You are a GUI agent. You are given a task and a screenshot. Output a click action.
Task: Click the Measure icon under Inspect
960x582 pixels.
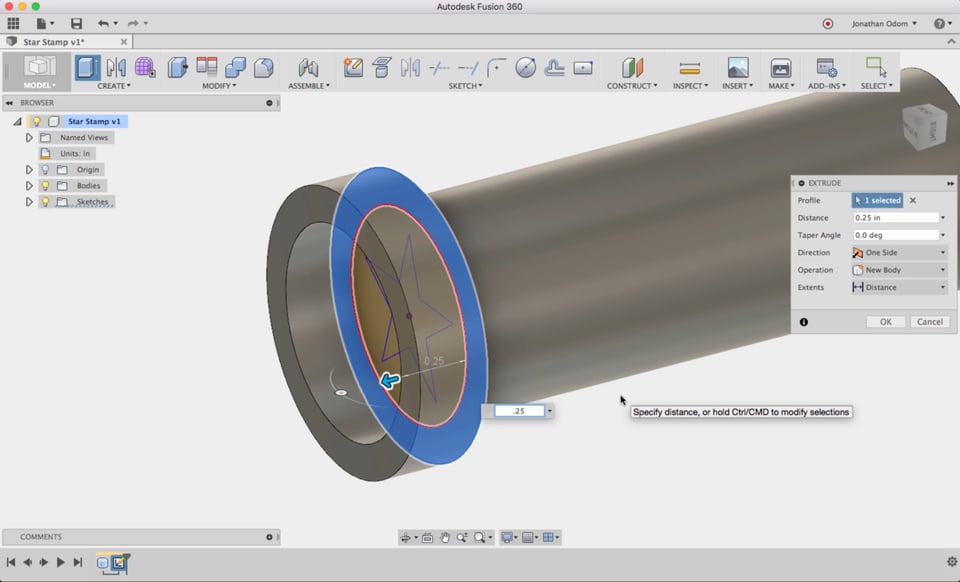point(689,68)
